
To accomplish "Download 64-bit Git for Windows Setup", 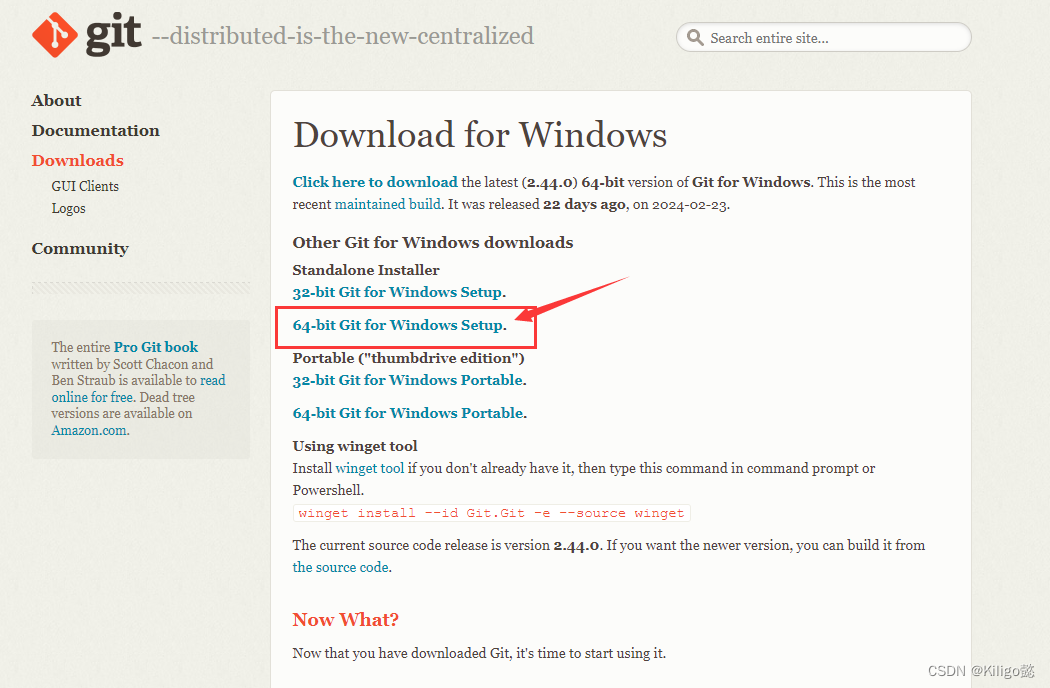I will (x=398, y=325).
